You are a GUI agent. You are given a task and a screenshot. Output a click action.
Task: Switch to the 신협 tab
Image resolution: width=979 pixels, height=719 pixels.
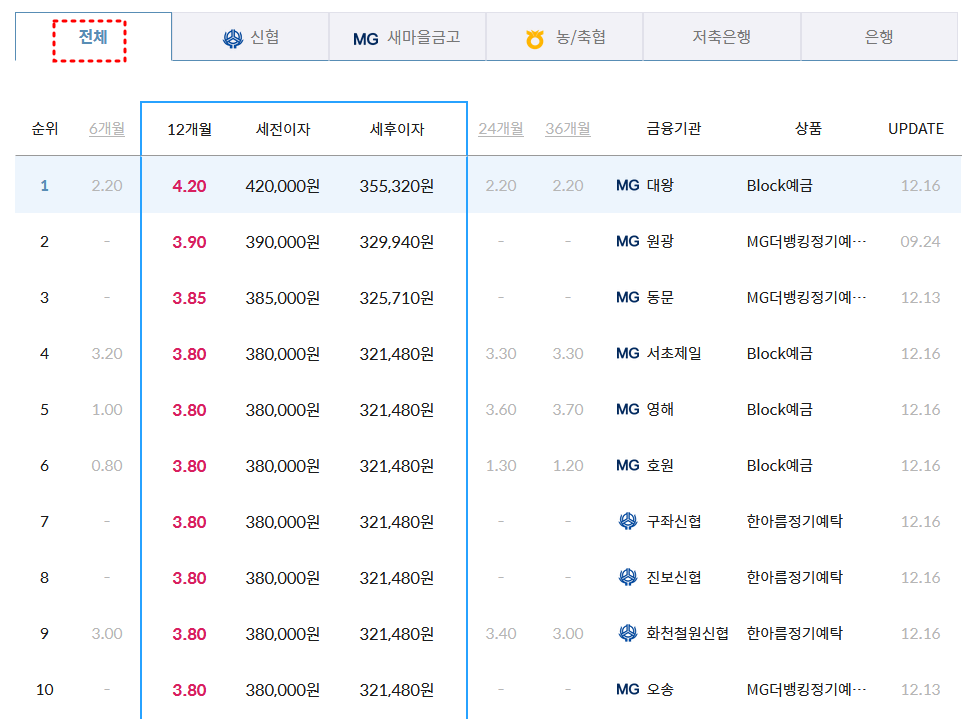(250, 37)
